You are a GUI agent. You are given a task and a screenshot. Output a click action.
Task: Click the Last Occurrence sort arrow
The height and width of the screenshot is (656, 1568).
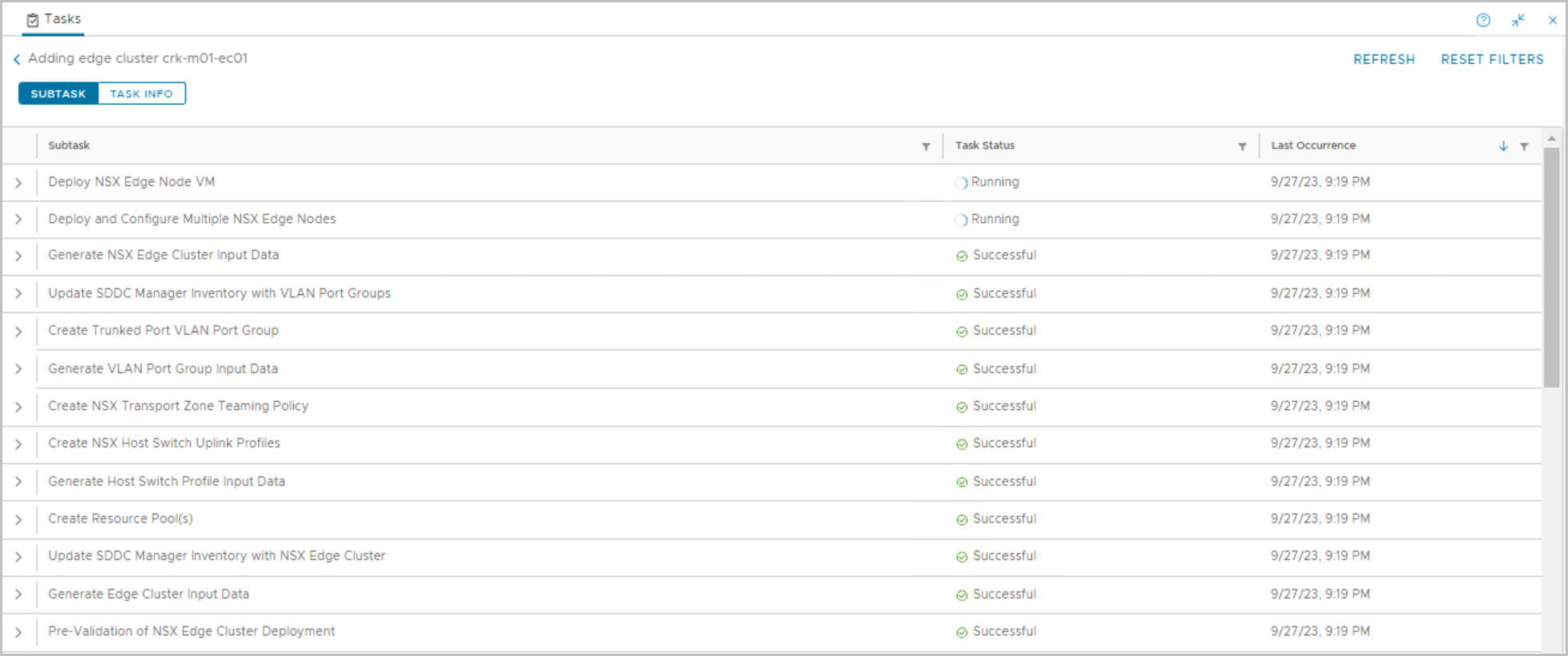click(x=1503, y=146)
